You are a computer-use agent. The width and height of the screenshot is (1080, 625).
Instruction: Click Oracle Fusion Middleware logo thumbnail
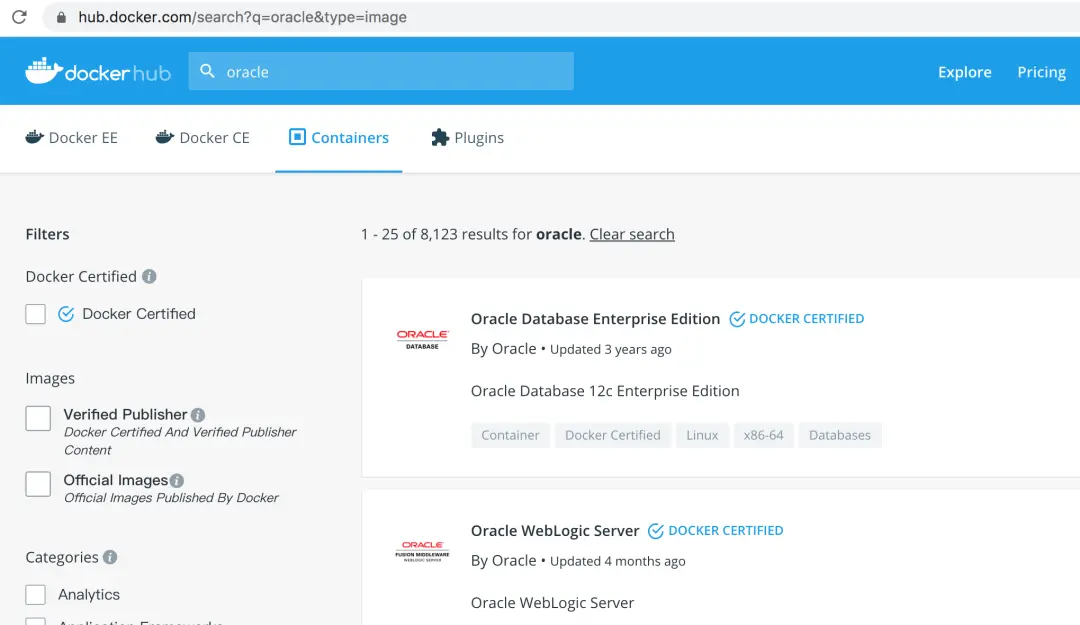click(422, 551)
